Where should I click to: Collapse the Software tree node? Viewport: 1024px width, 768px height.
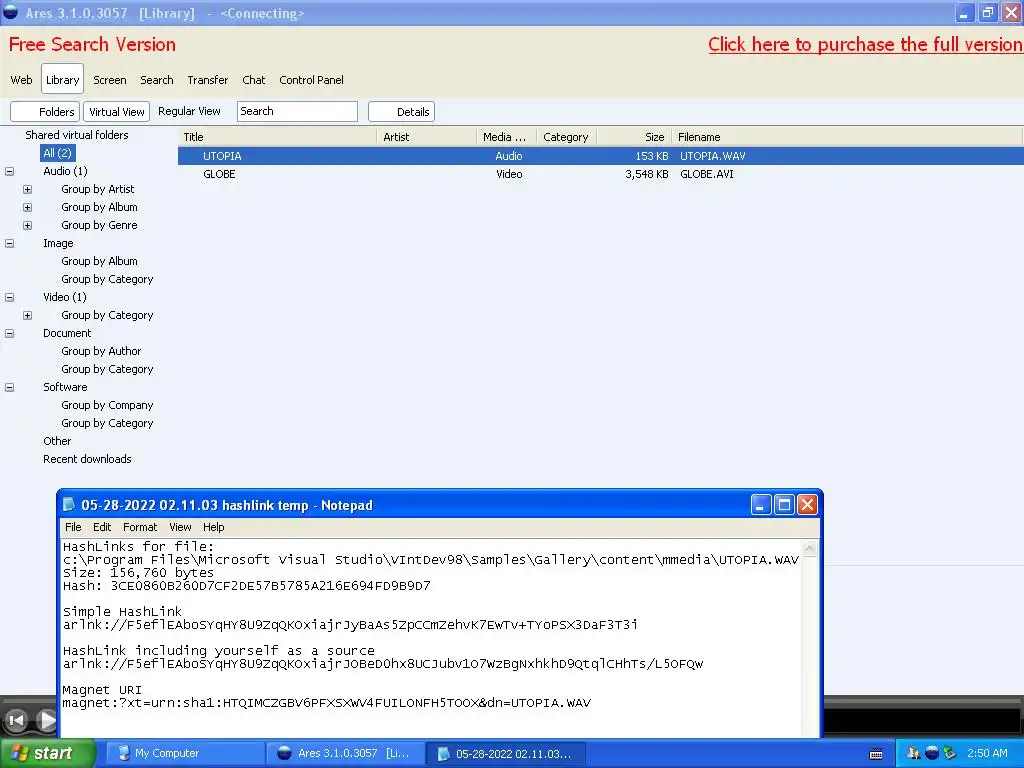10,387
